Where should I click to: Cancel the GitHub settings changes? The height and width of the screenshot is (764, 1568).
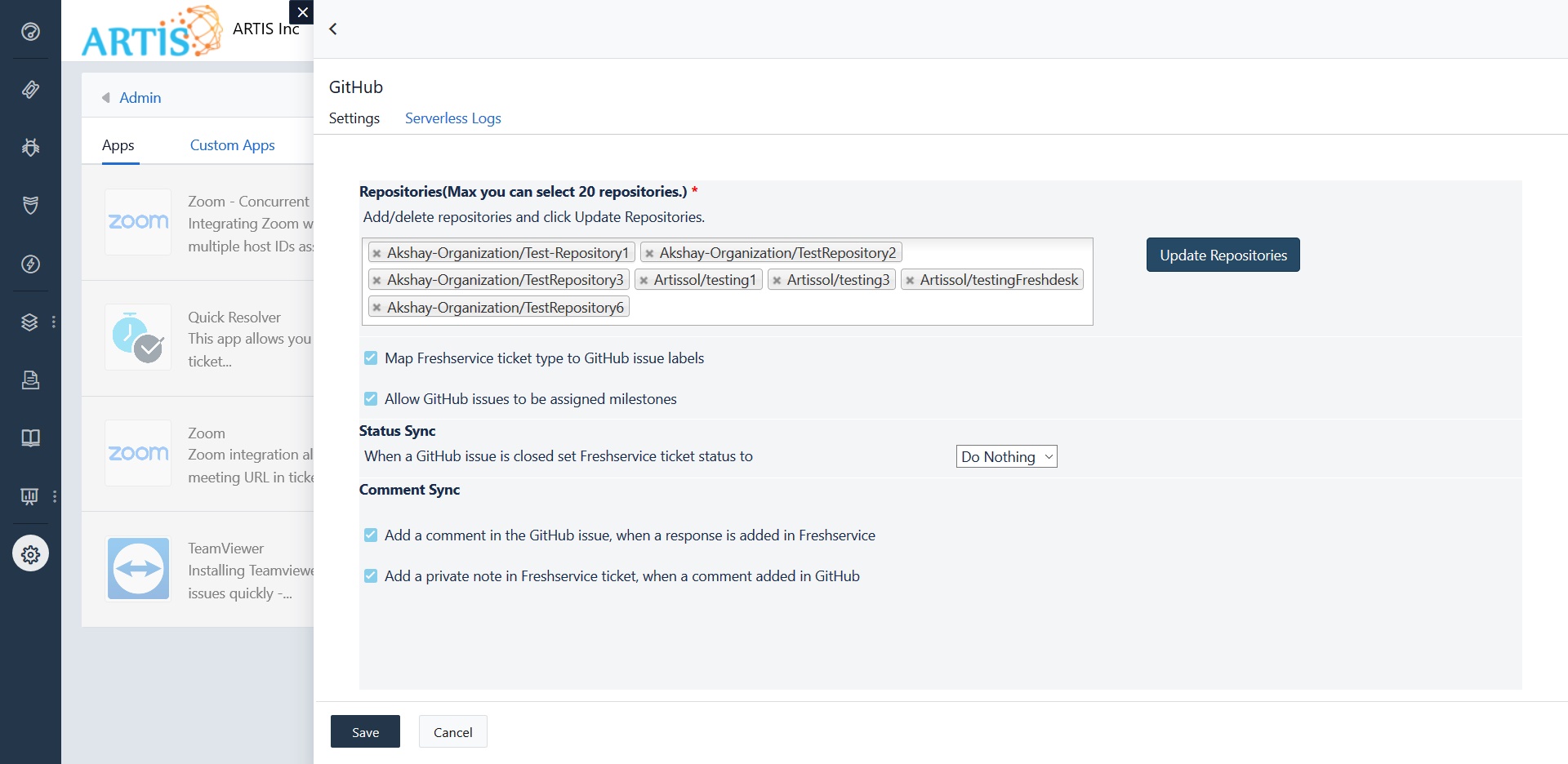[x=453, y=732]
